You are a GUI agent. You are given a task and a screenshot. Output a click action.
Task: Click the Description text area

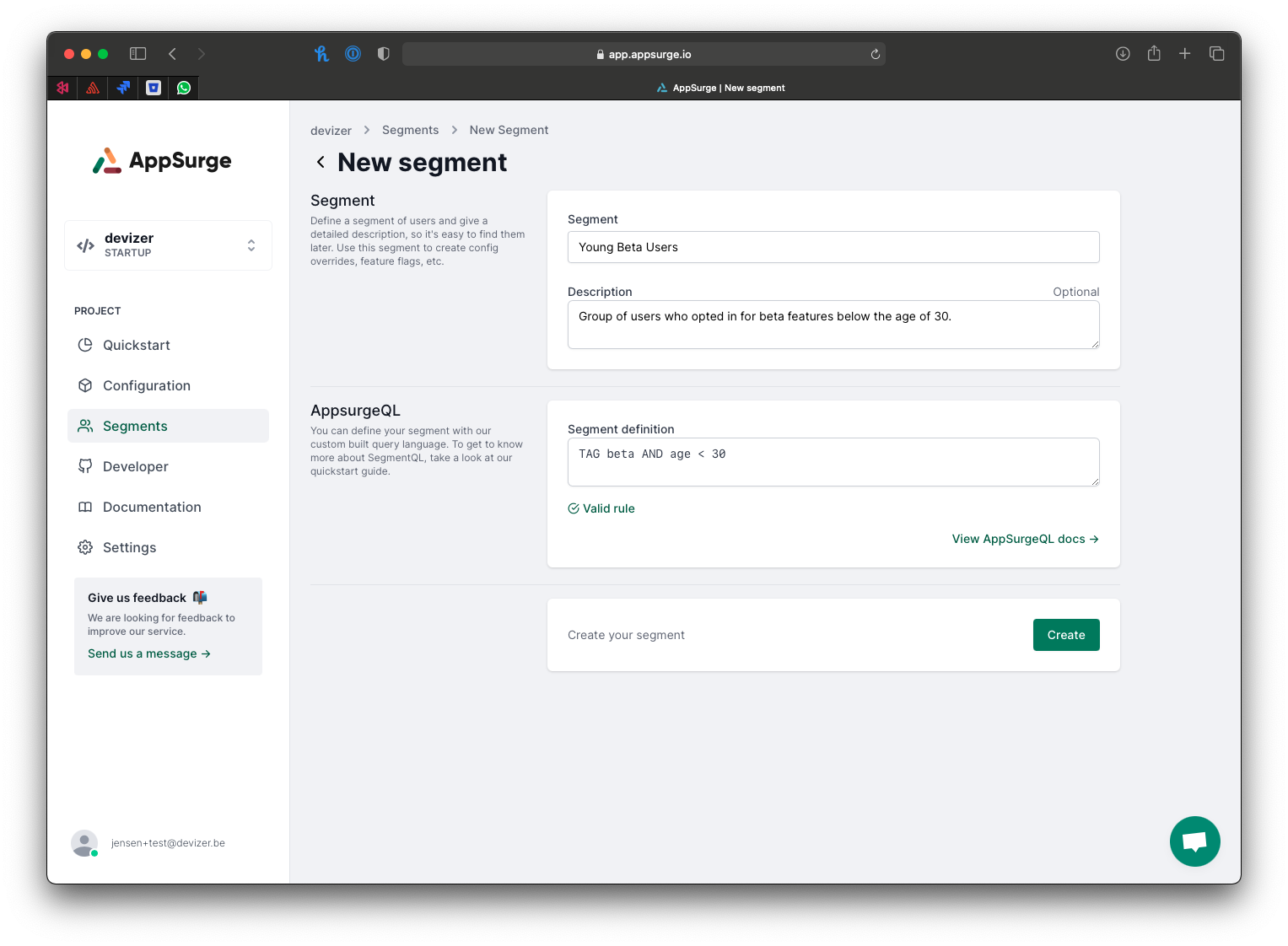pyautogui.click(x=833, y=325)
